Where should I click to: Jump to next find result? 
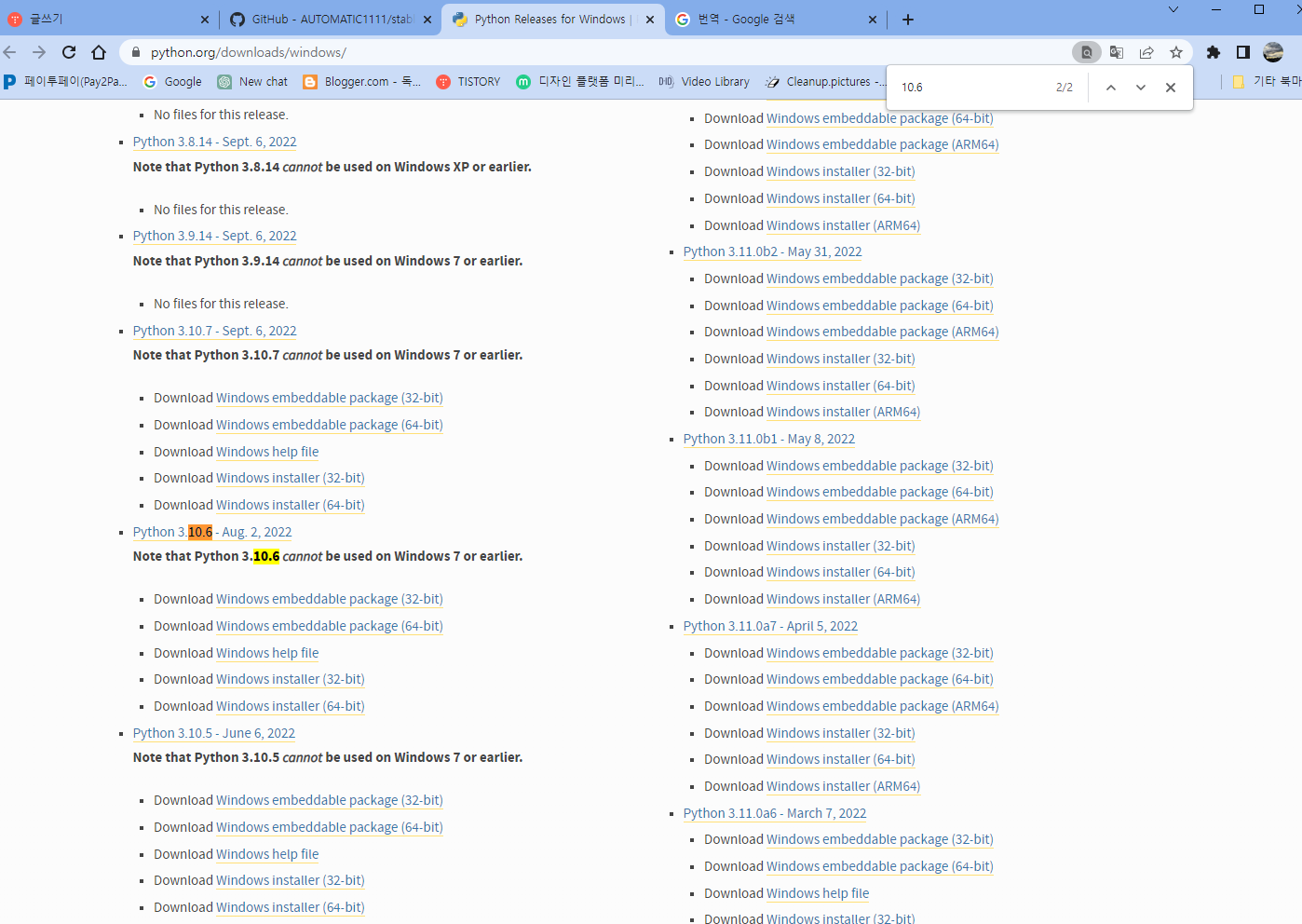point(1141,88)
